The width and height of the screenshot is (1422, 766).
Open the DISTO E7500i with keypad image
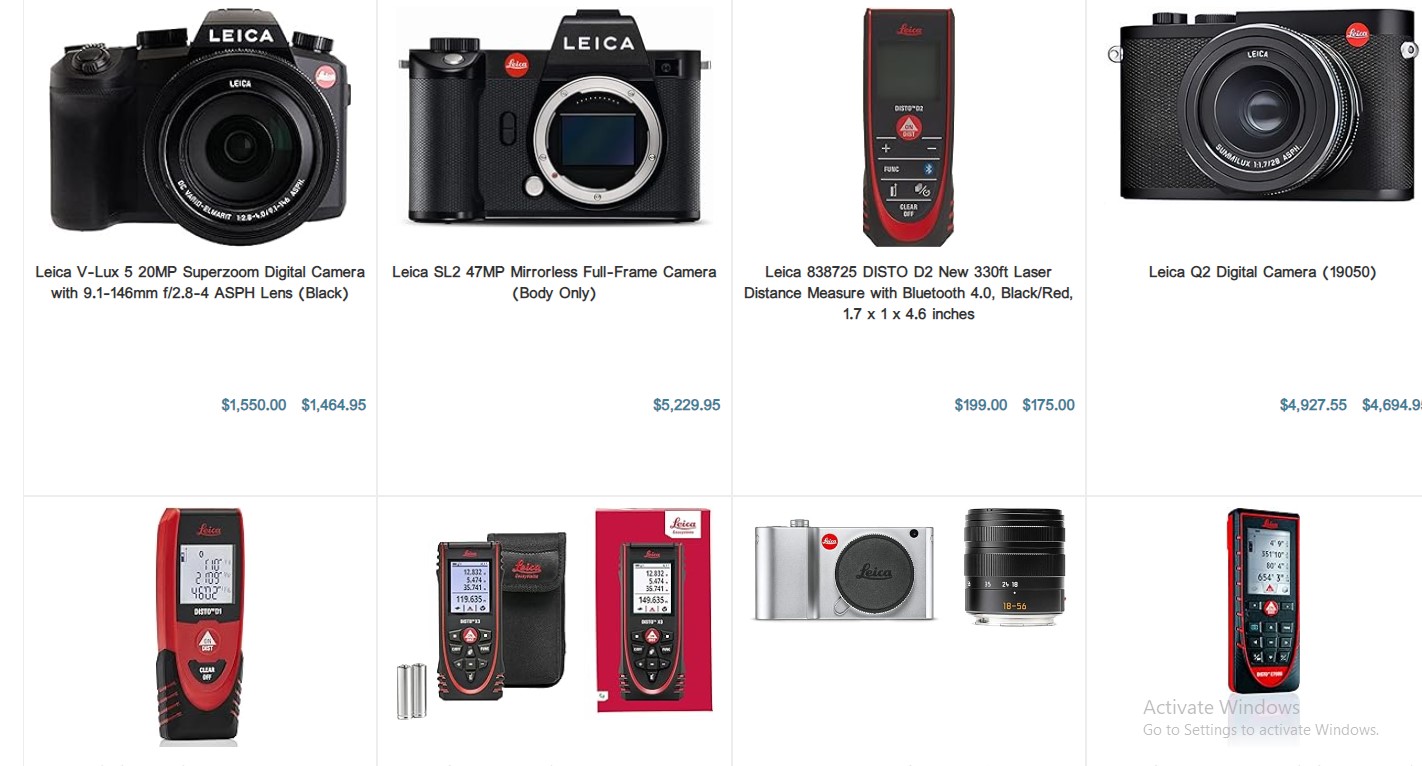point(1264,602)
